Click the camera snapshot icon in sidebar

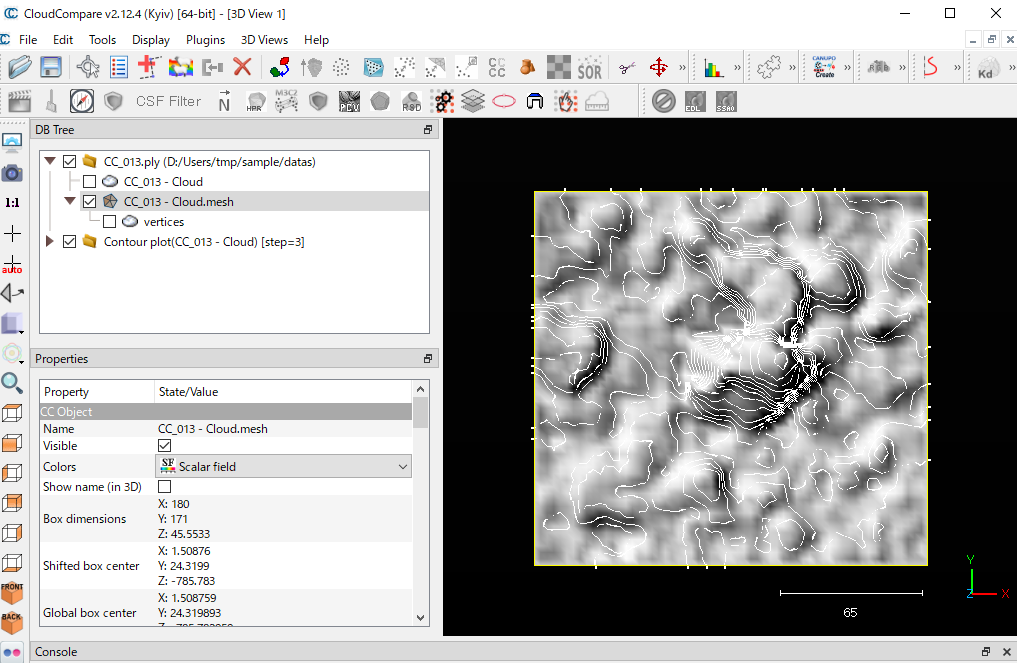tap(12, 173)
